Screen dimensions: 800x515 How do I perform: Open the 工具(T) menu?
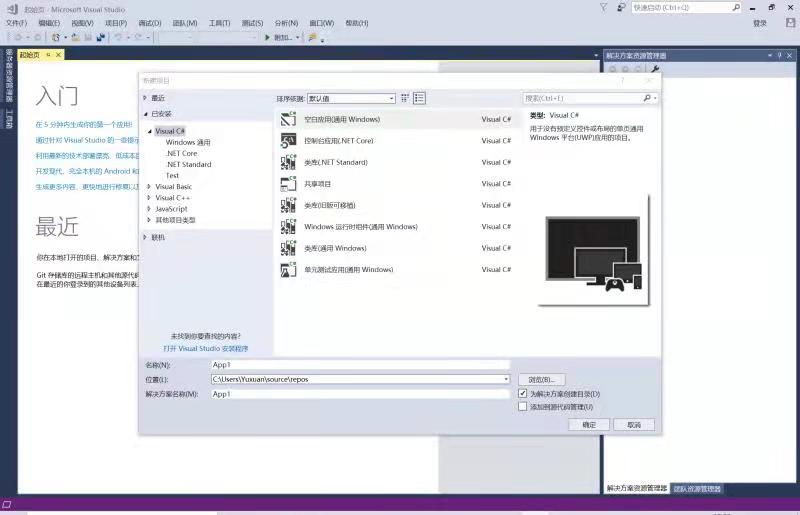click(219, 23)
